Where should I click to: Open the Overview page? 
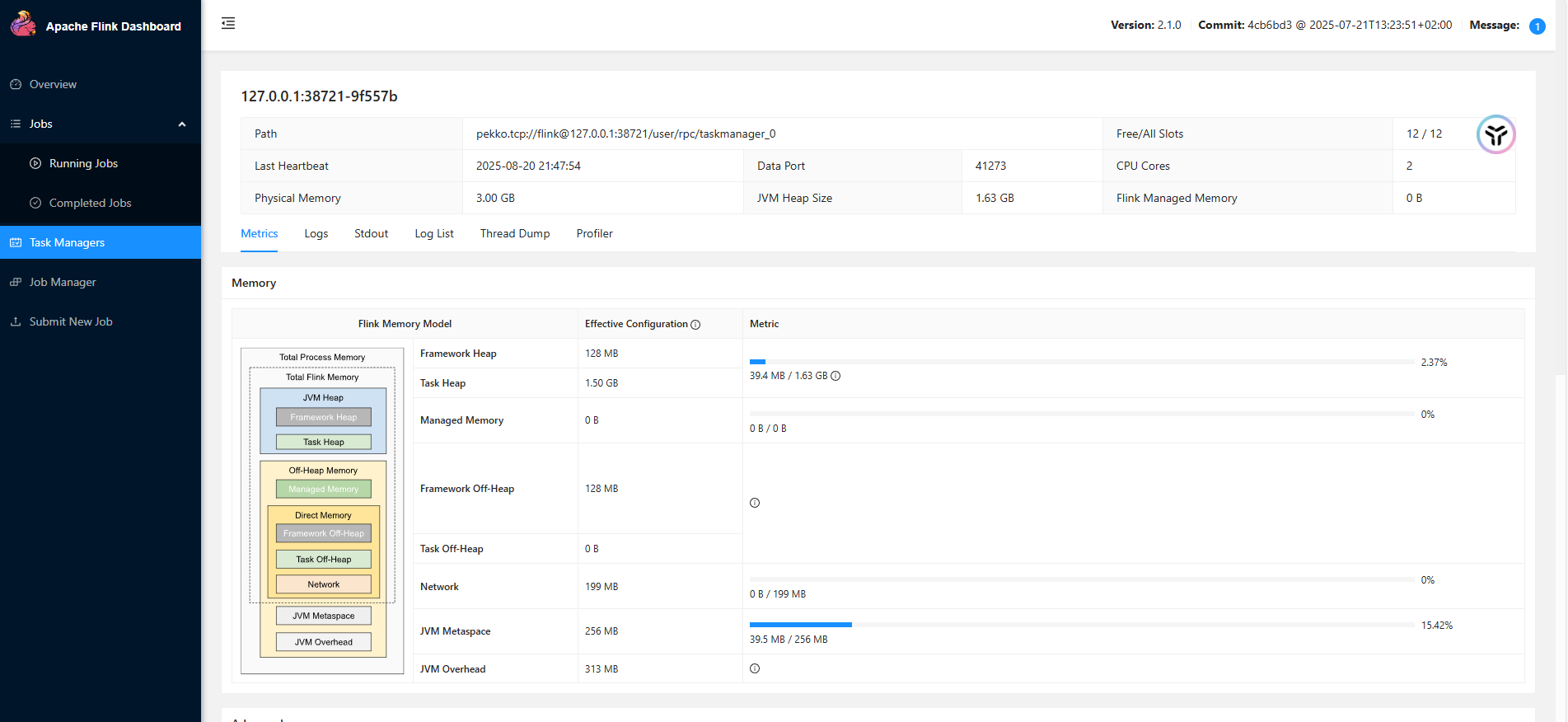pyautogui.click(x=53, y=84)
